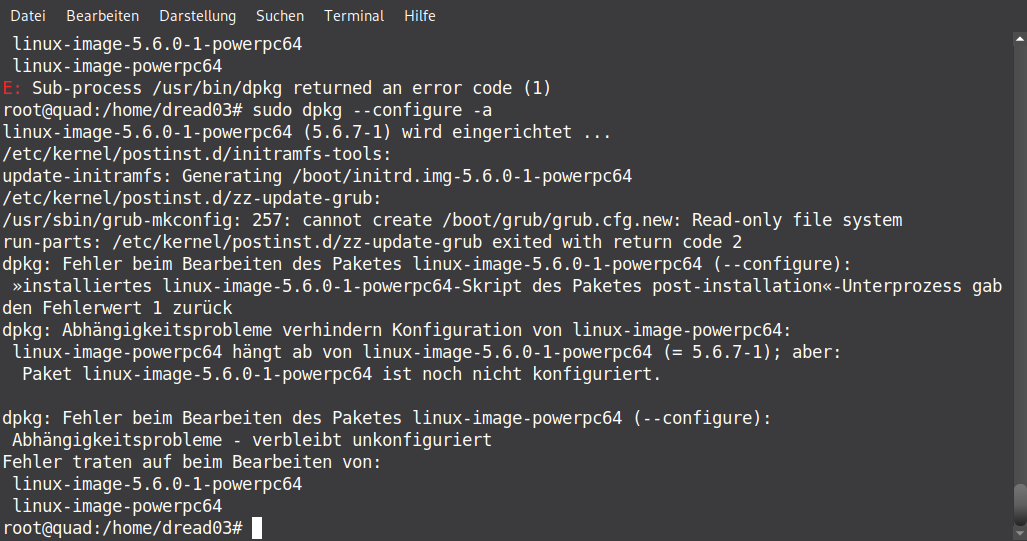Image resolution: width=1027 pixels, height=541 pixels.
Task: Click the "Fehler traten auf beim Bearbeiten von:" line
Action: coord(192,462)
